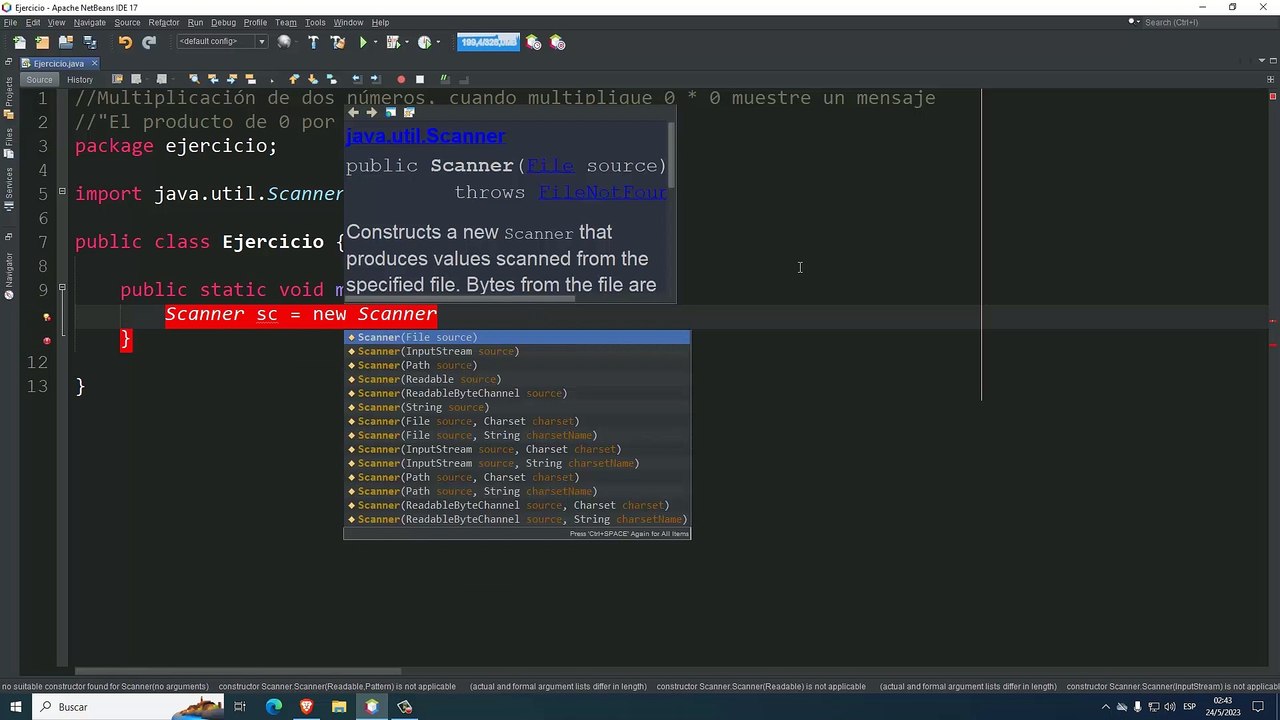This screenshot has height=720, width=1280.
Task: Expand the Debug Project dropdown arrow
Action: click(407, 42)
